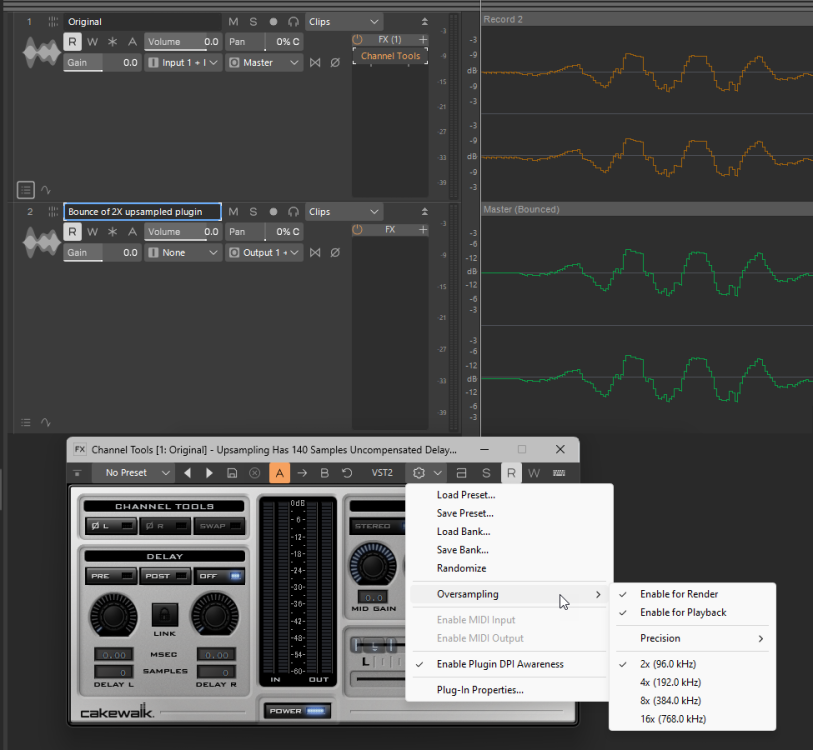Invert phase on the Bounce track
Viewport: 813px width, 750px height.
coord(335,253)
